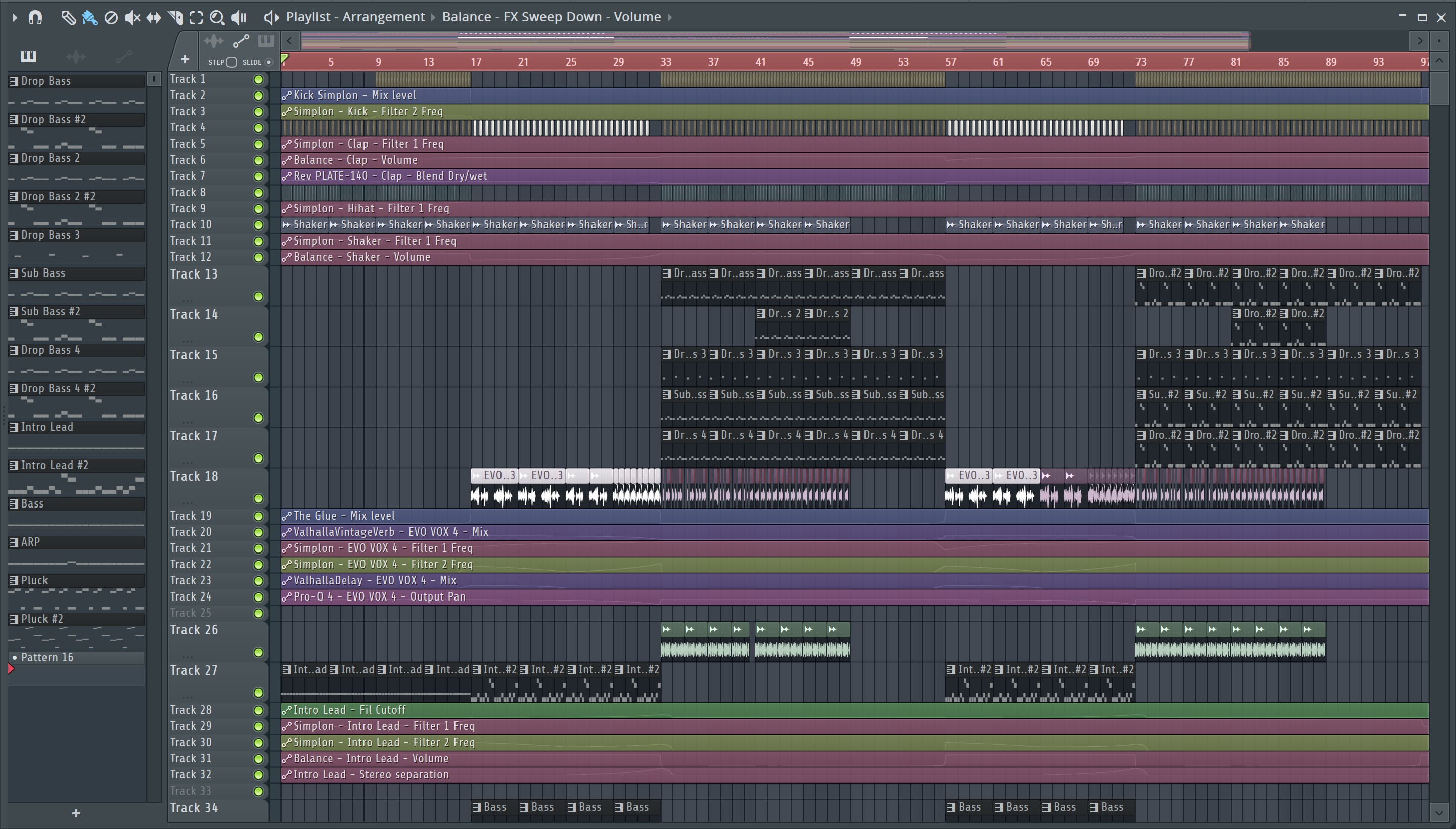Screen dimensions: 1456x829
Task: Open the The Glue - Mix level clip menu
Action: 287,517
